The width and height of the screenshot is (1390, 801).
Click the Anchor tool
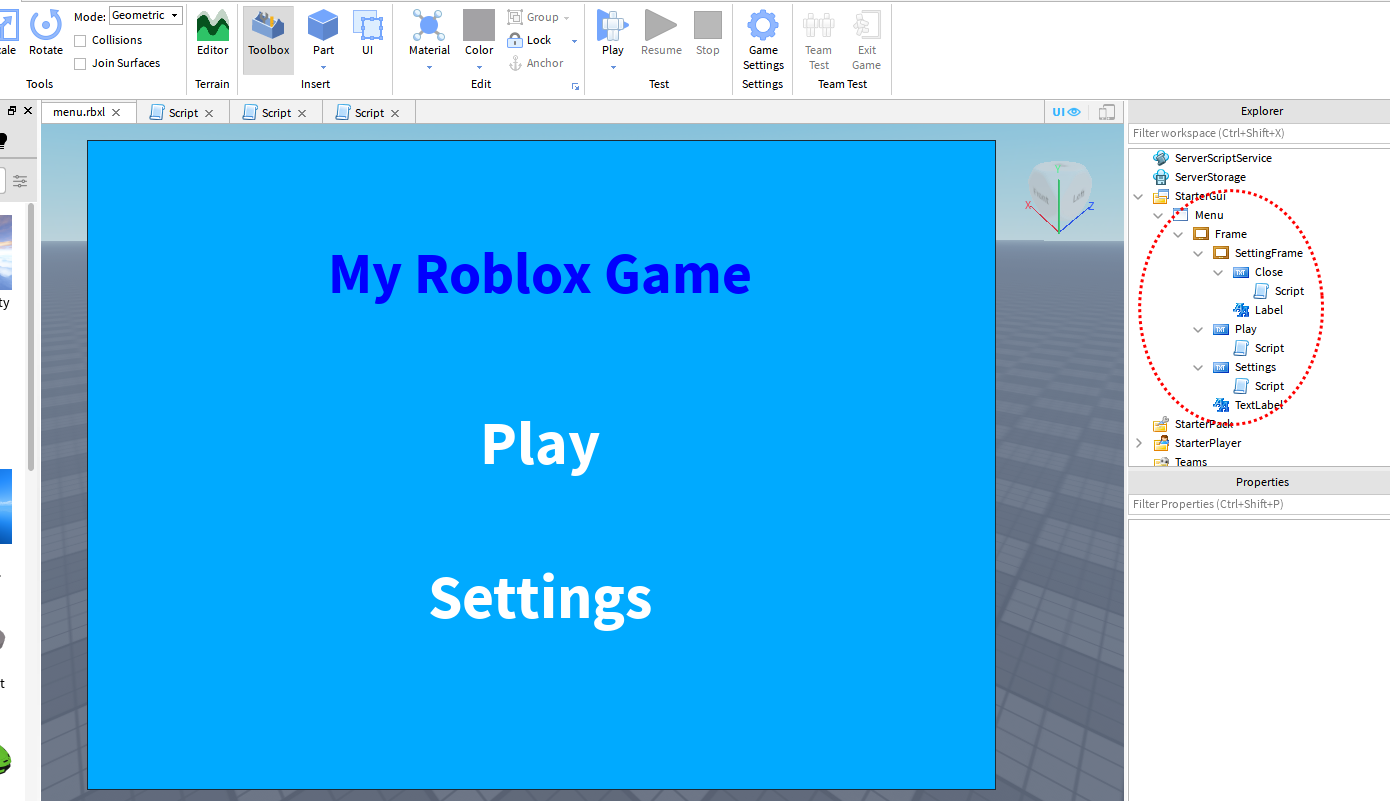point(537,63)
